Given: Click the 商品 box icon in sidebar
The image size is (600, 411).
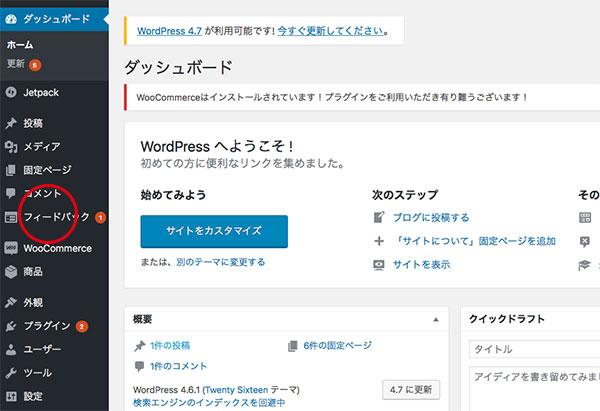Looking at the screenshot, I should (11, 272).
